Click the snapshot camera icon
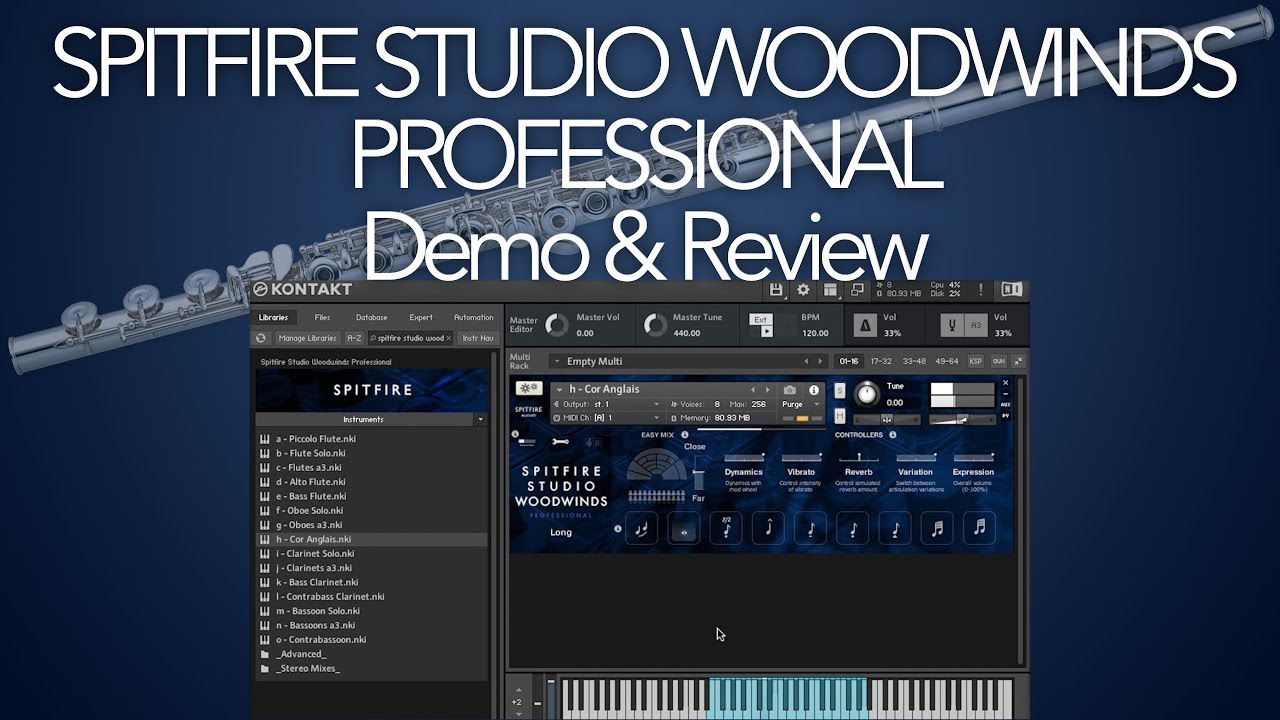This screenshot has width=1280, height=720. click(790, 390)
